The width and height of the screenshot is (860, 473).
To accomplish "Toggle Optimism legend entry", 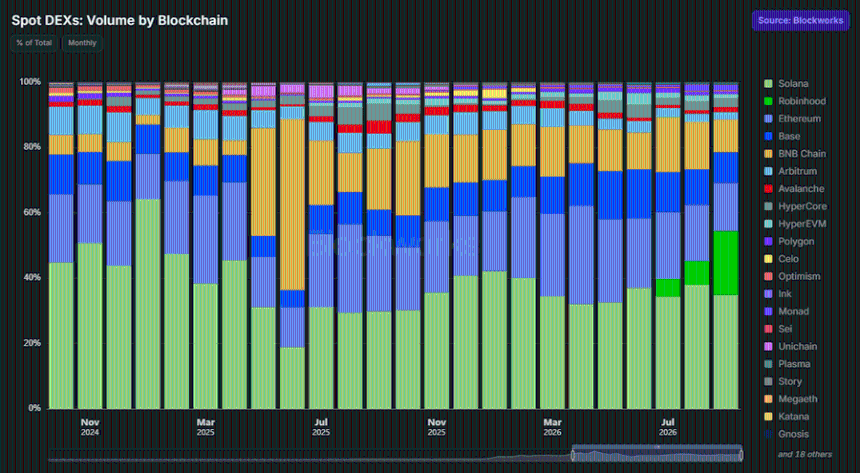I will coord(793,276).
